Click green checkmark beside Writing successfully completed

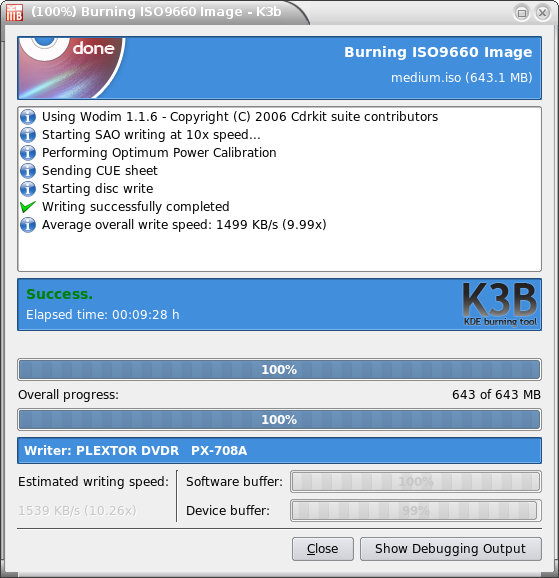(x=28, y=207)
